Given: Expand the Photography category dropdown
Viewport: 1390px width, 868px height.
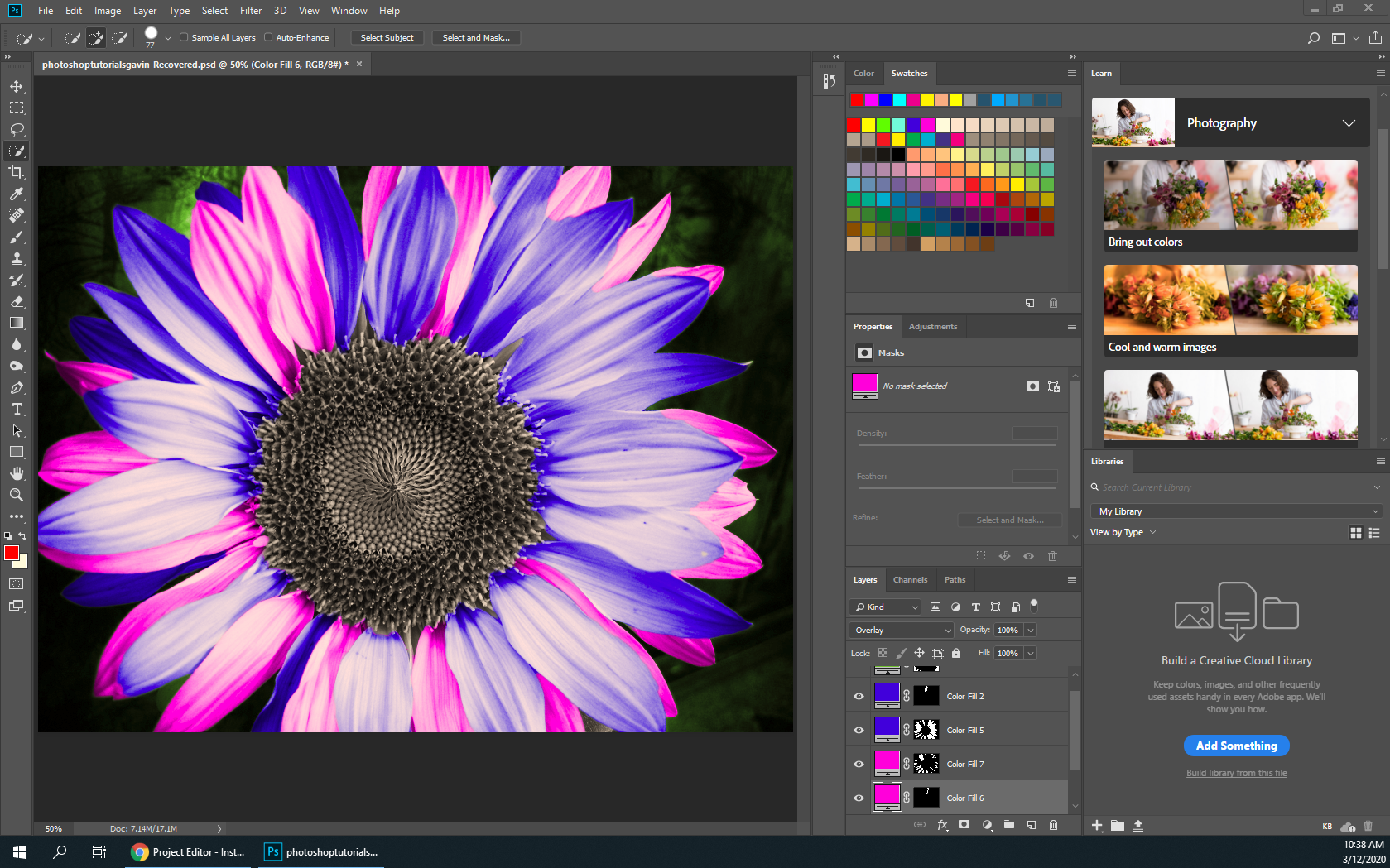Looking at the screenshot, I should pyautogui.click(x=1349, y=123).
